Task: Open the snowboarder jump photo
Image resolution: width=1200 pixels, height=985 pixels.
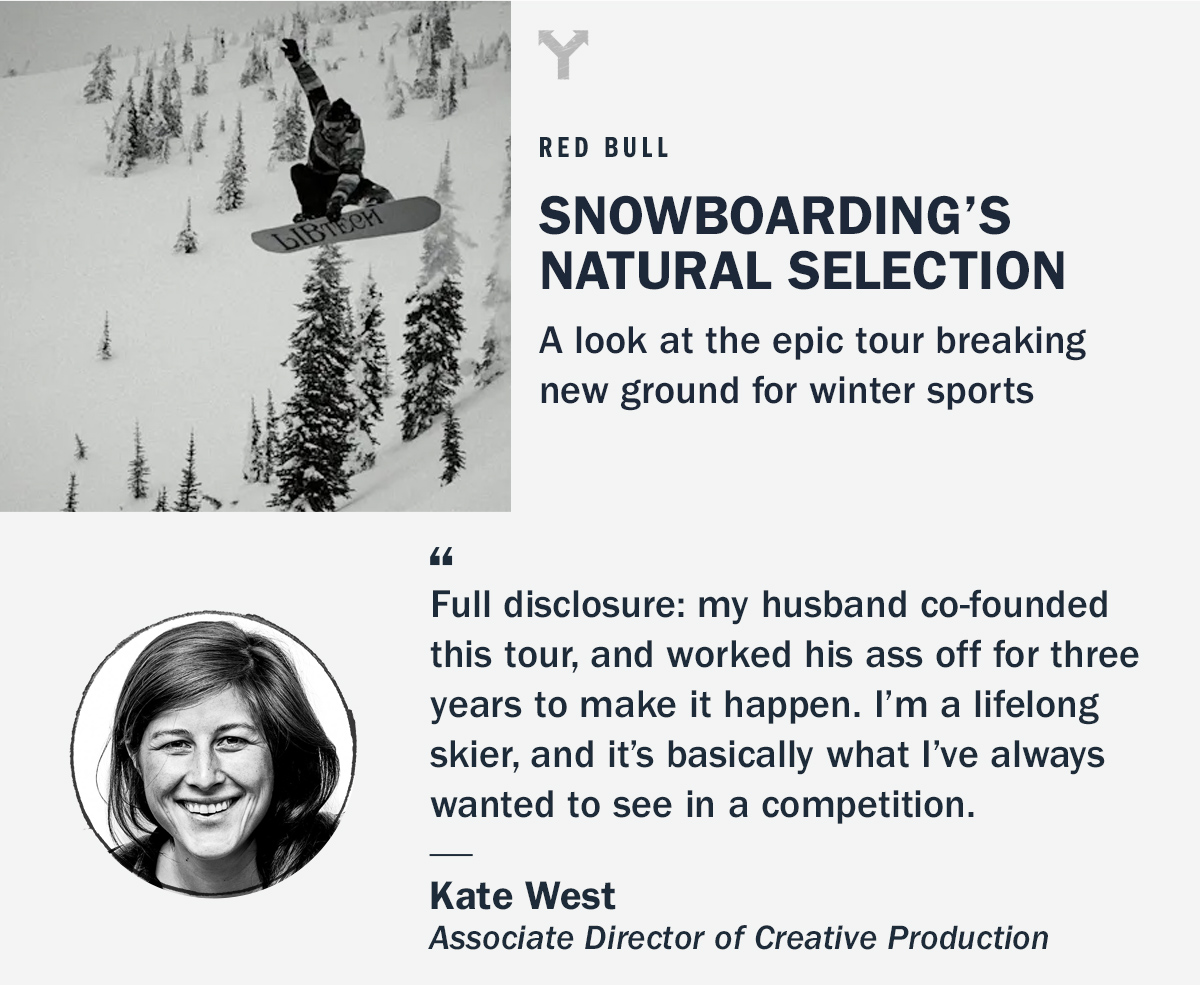Action: point(255,255)
